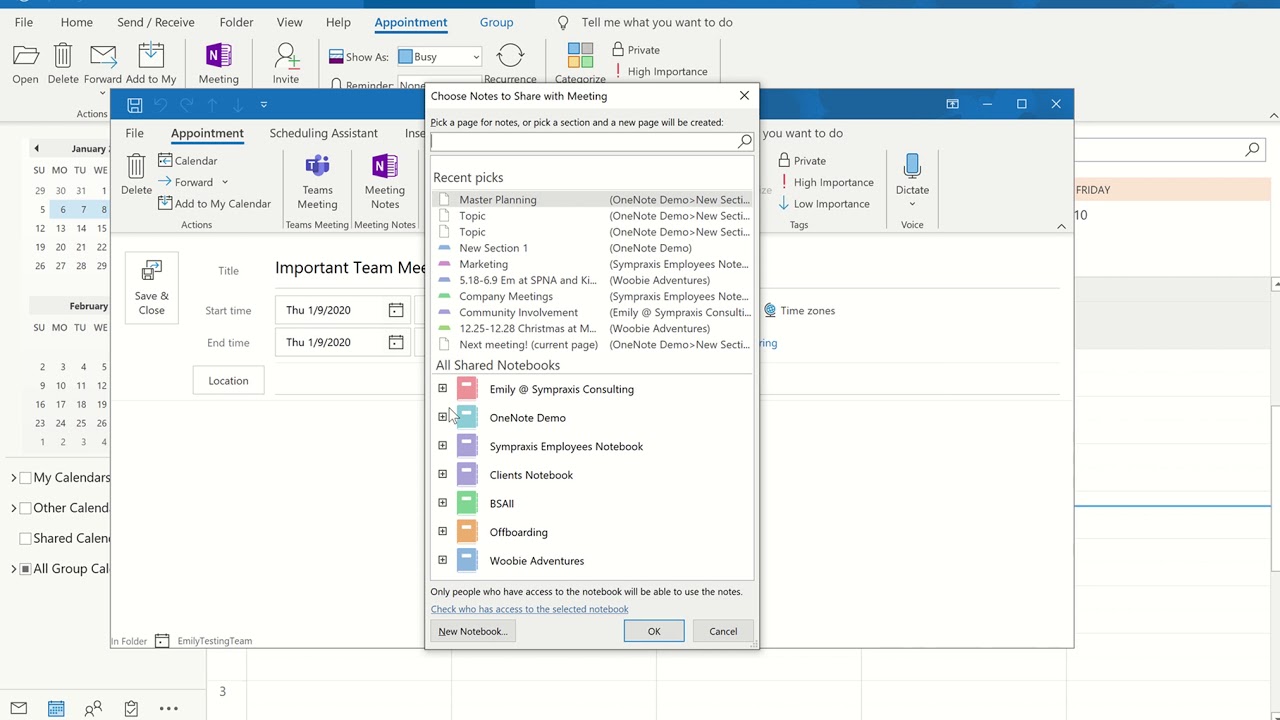Open the Scheduling Assistant tab
This screenshot has width=1280, height=720.
pyautogui.click(x=324, y=133)
